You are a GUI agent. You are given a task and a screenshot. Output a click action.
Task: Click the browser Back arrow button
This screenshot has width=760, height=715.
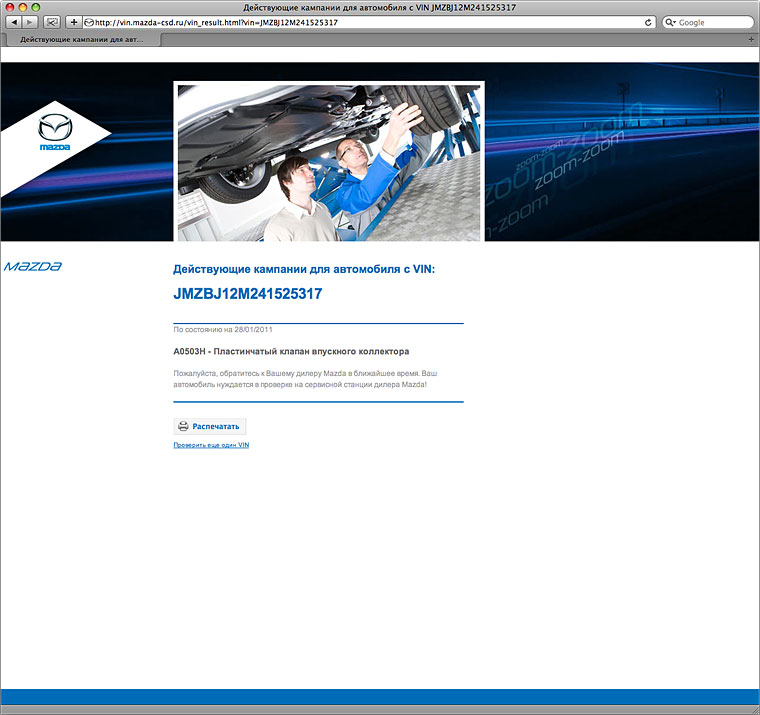[15, 22]
